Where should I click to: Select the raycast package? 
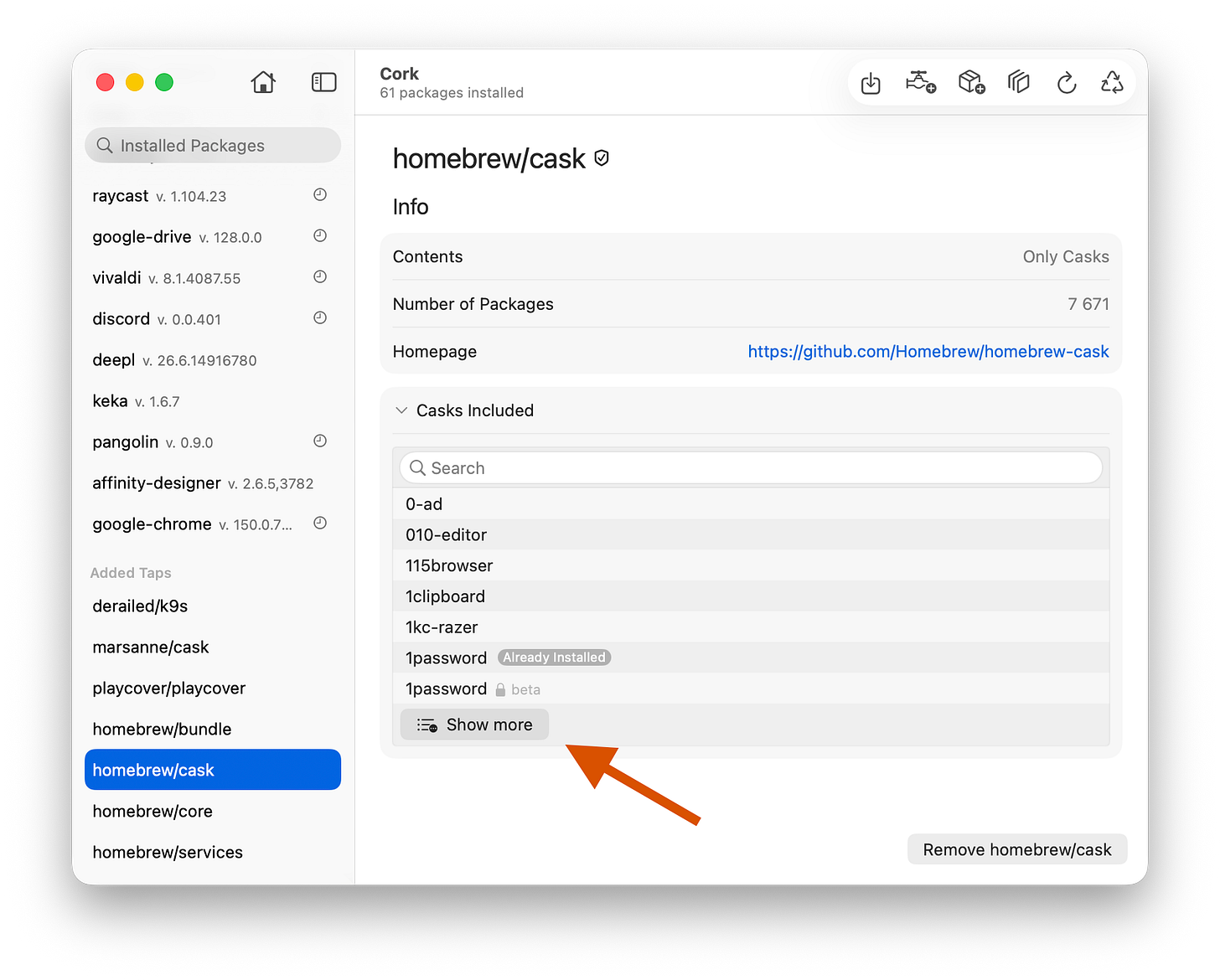click(x=213, y=196)
